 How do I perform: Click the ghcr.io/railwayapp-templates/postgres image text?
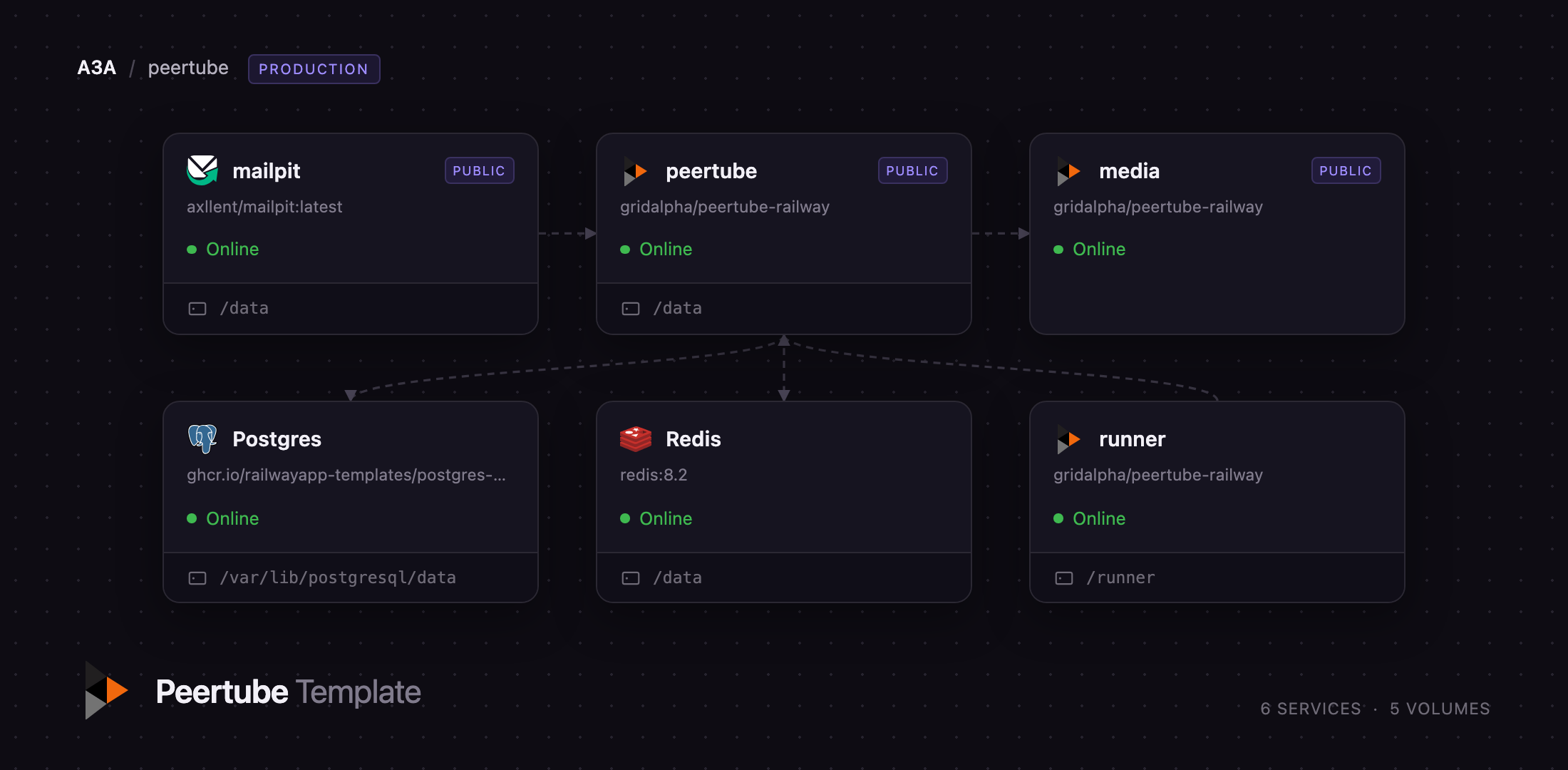(x=346, y=475)
